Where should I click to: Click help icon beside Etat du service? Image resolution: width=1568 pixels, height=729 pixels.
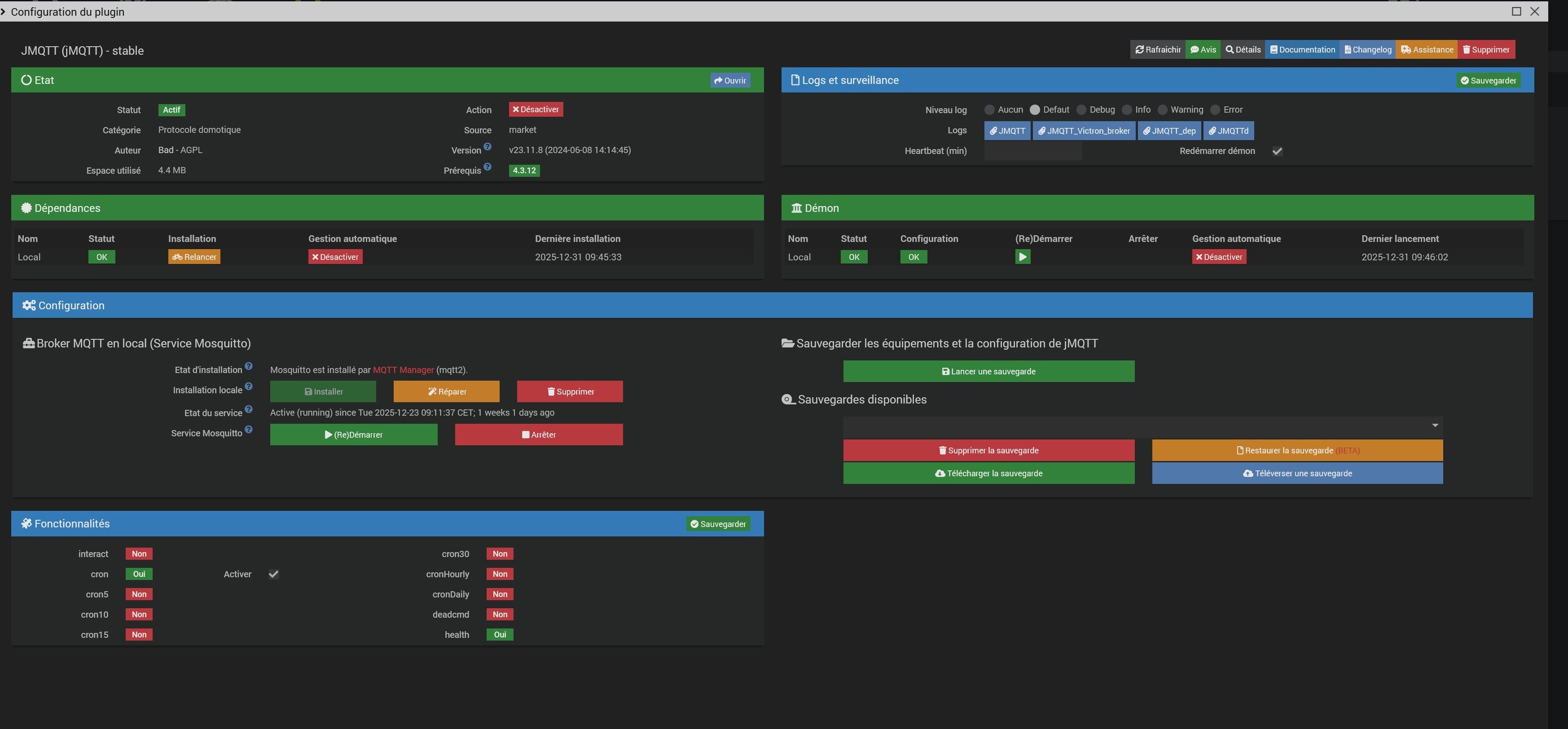tap(248, 409)
